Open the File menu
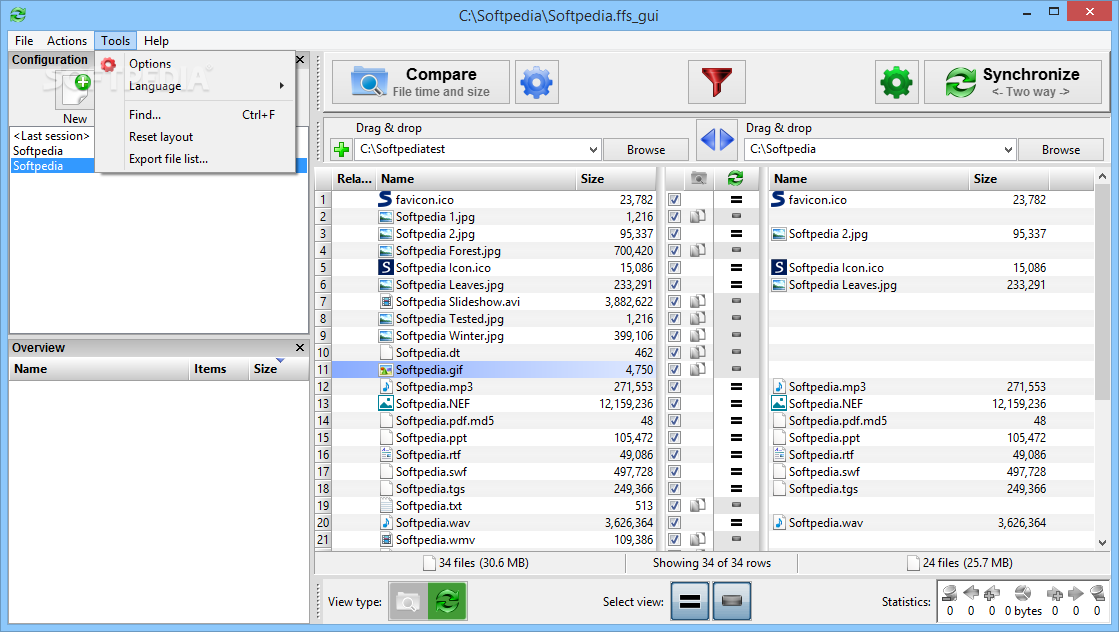Image resolution: width=1119 pixels, height=632 pixels. 24,41
